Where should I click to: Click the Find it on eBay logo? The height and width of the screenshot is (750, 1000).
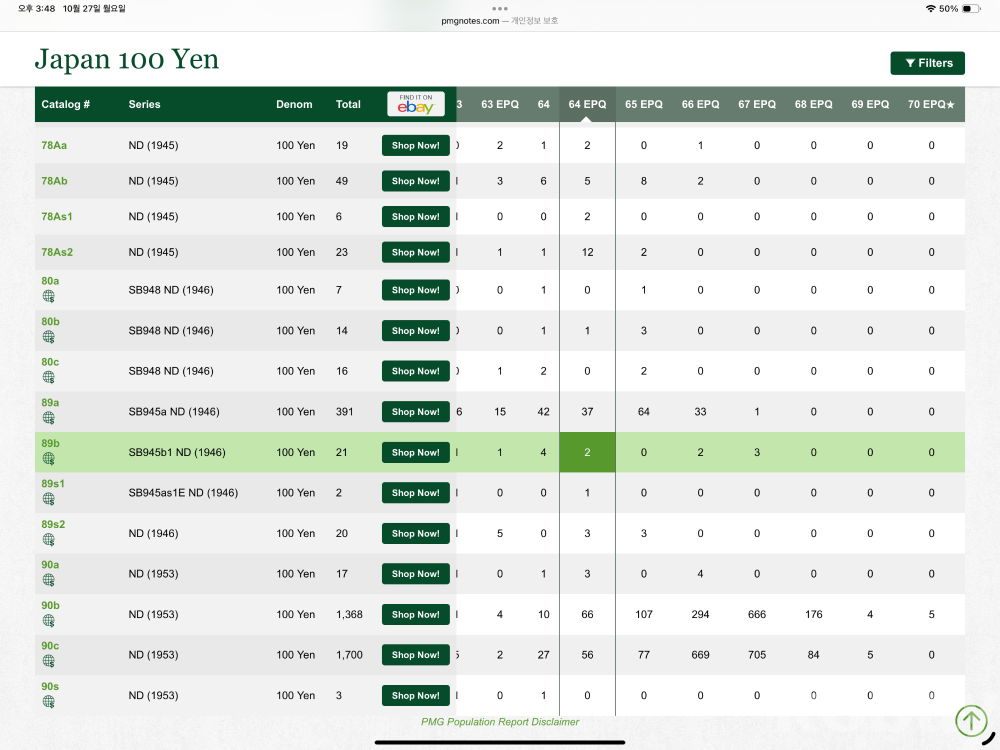point(416,104)
